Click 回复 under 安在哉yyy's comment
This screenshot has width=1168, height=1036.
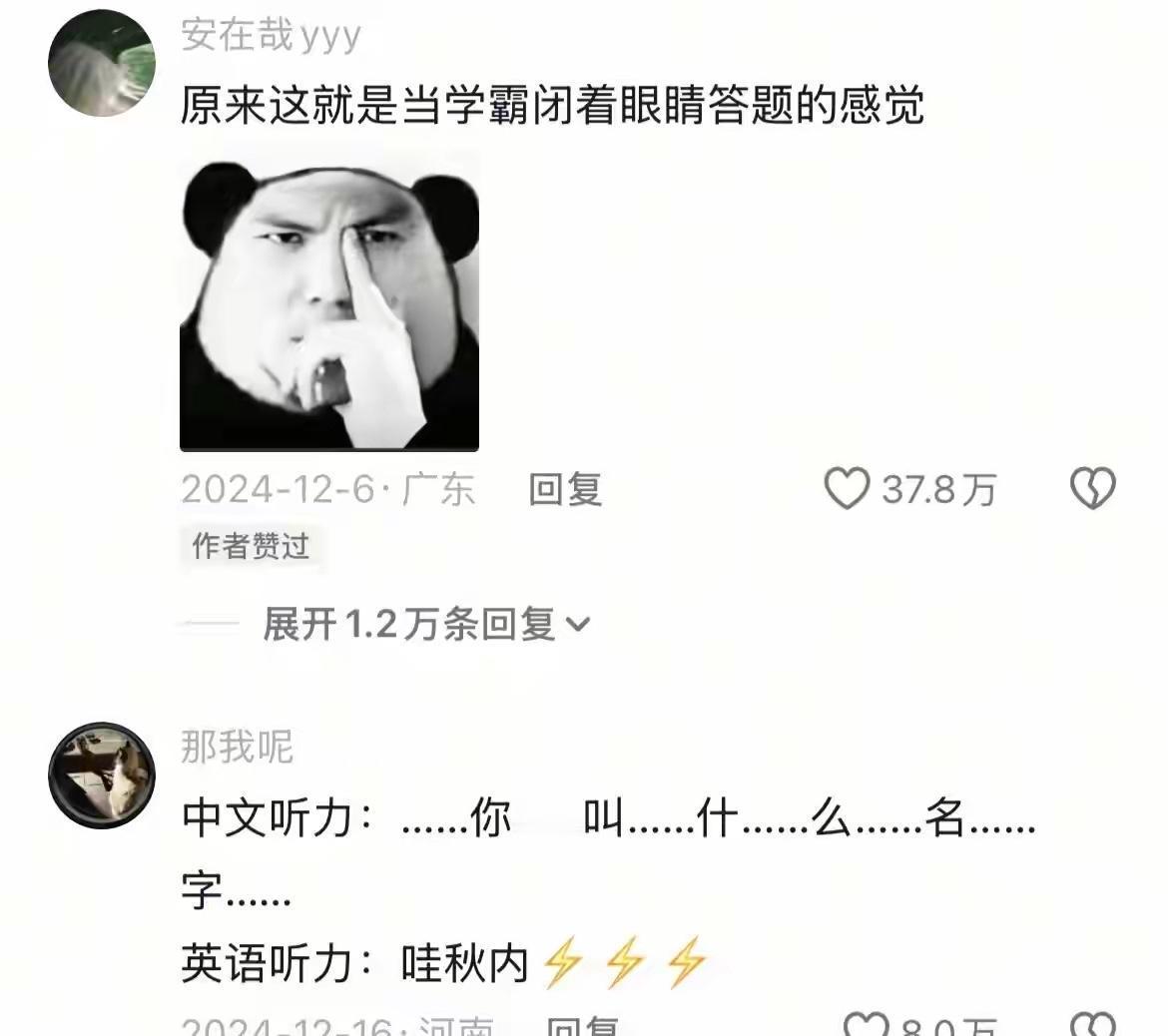[565, 490]
